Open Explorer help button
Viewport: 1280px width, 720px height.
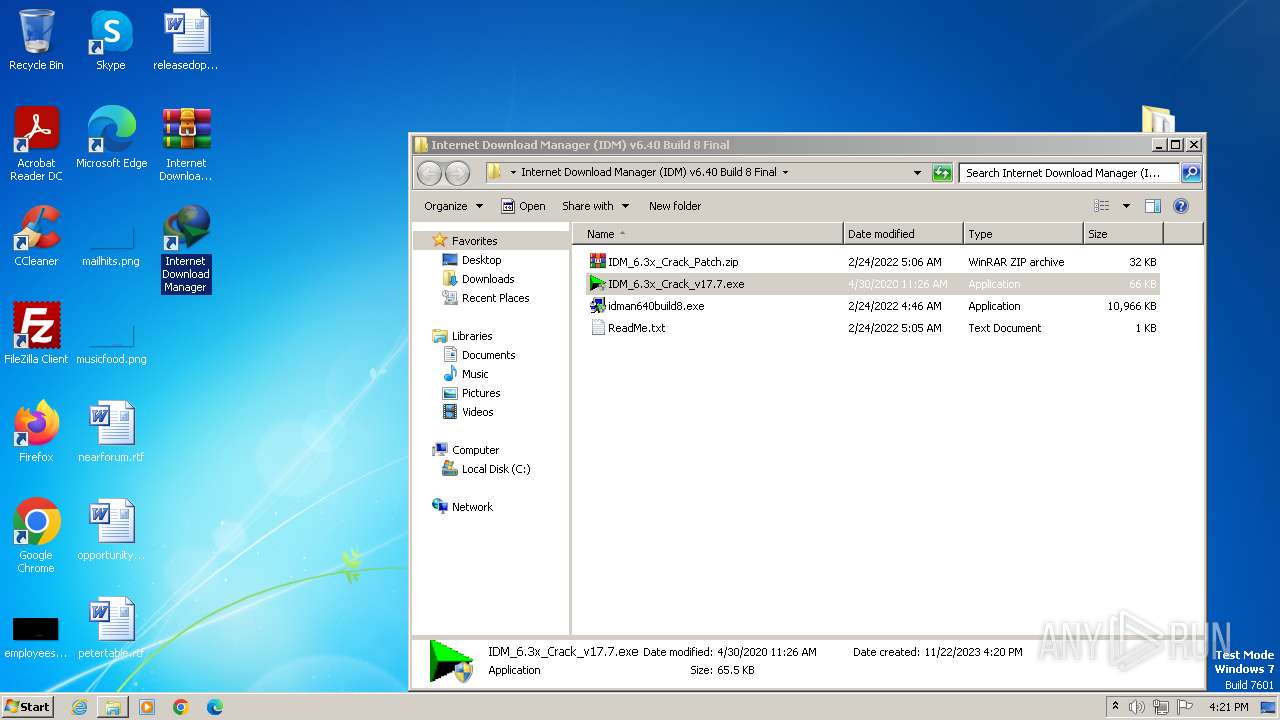pos(1180,206)
